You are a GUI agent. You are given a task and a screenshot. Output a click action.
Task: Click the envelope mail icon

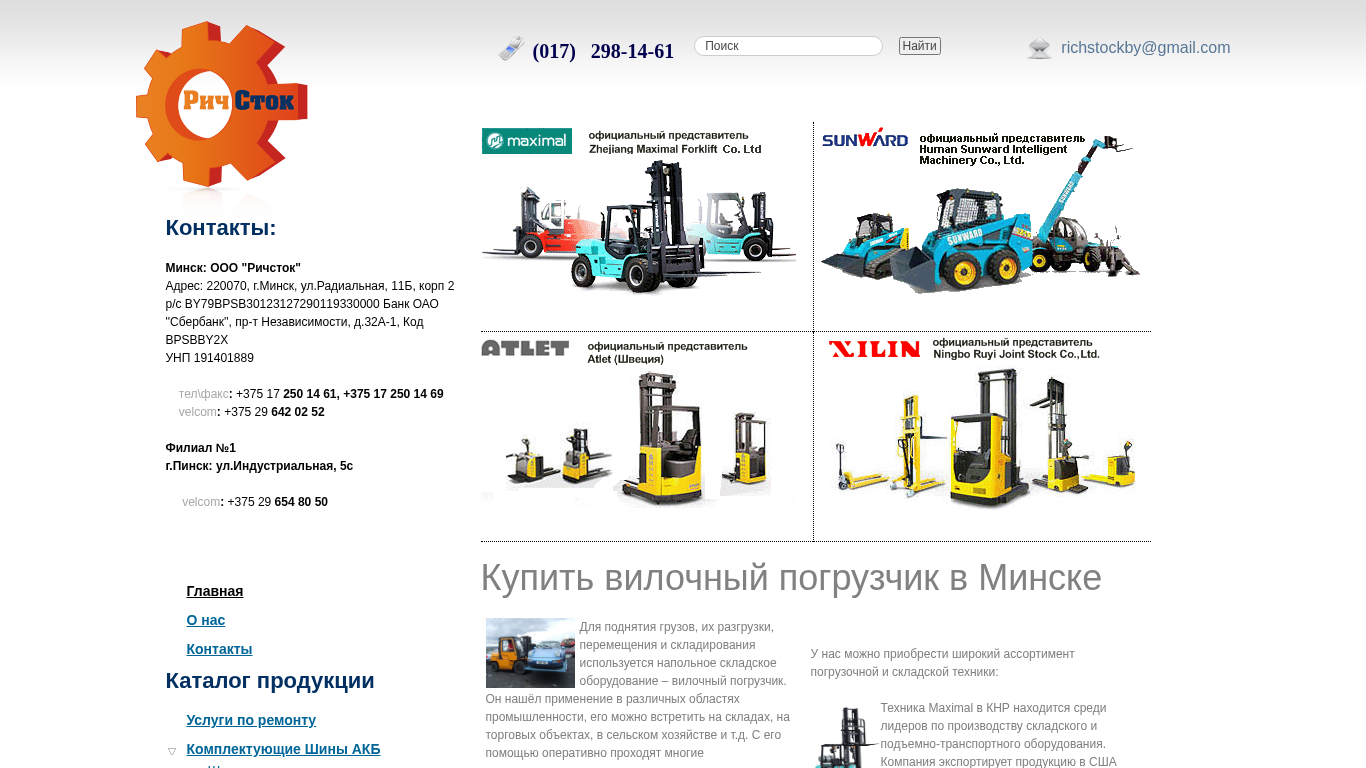(x=1040, y=48)
